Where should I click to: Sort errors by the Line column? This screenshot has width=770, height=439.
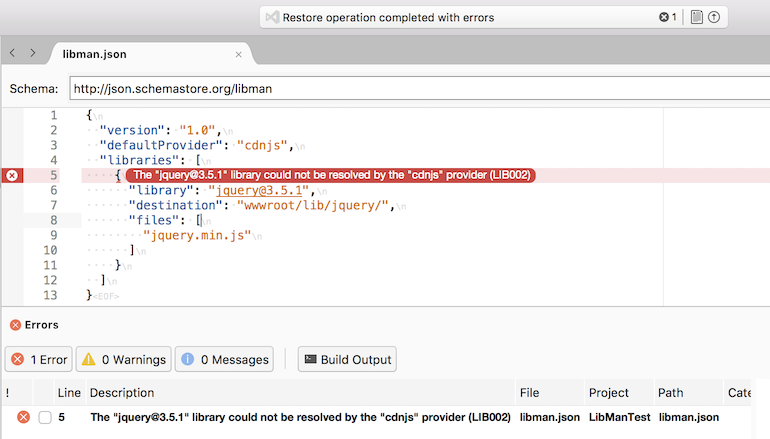click(x=69, y=393)
